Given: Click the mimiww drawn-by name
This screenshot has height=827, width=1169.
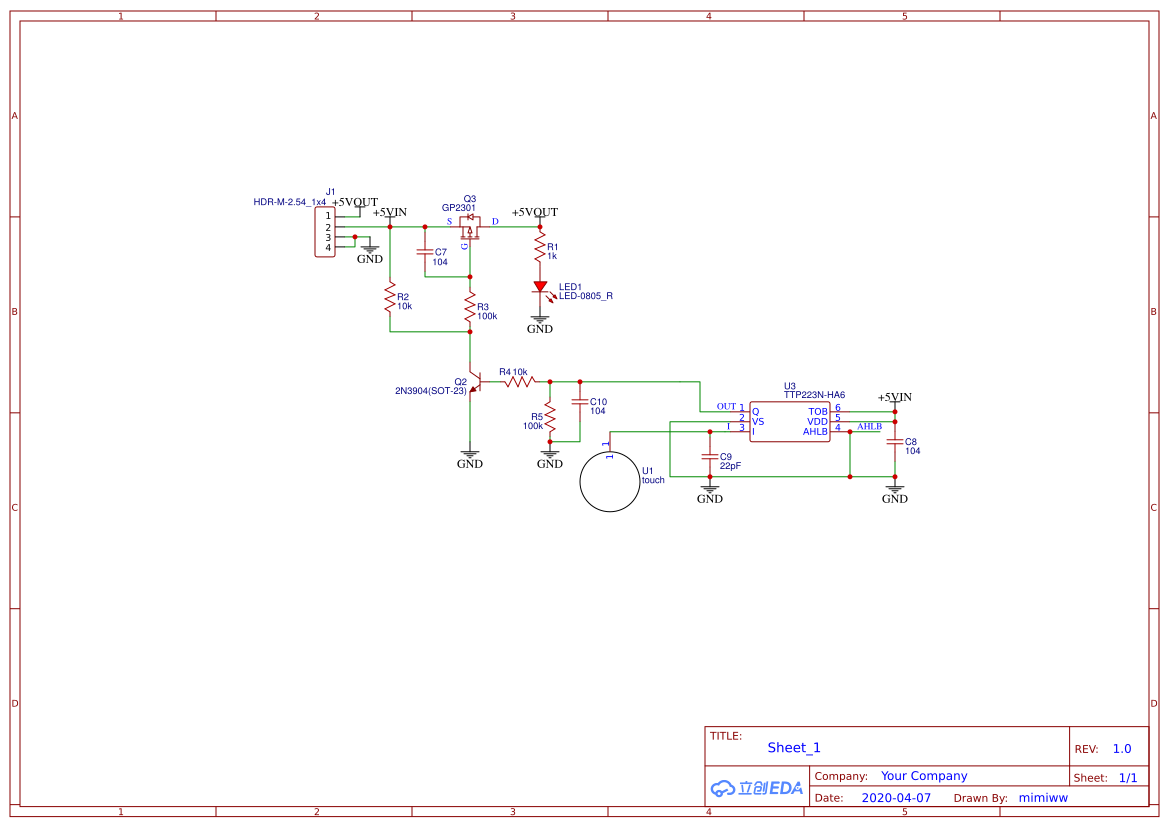Looking at the screenshot, I should click(x=1043, y=798).
